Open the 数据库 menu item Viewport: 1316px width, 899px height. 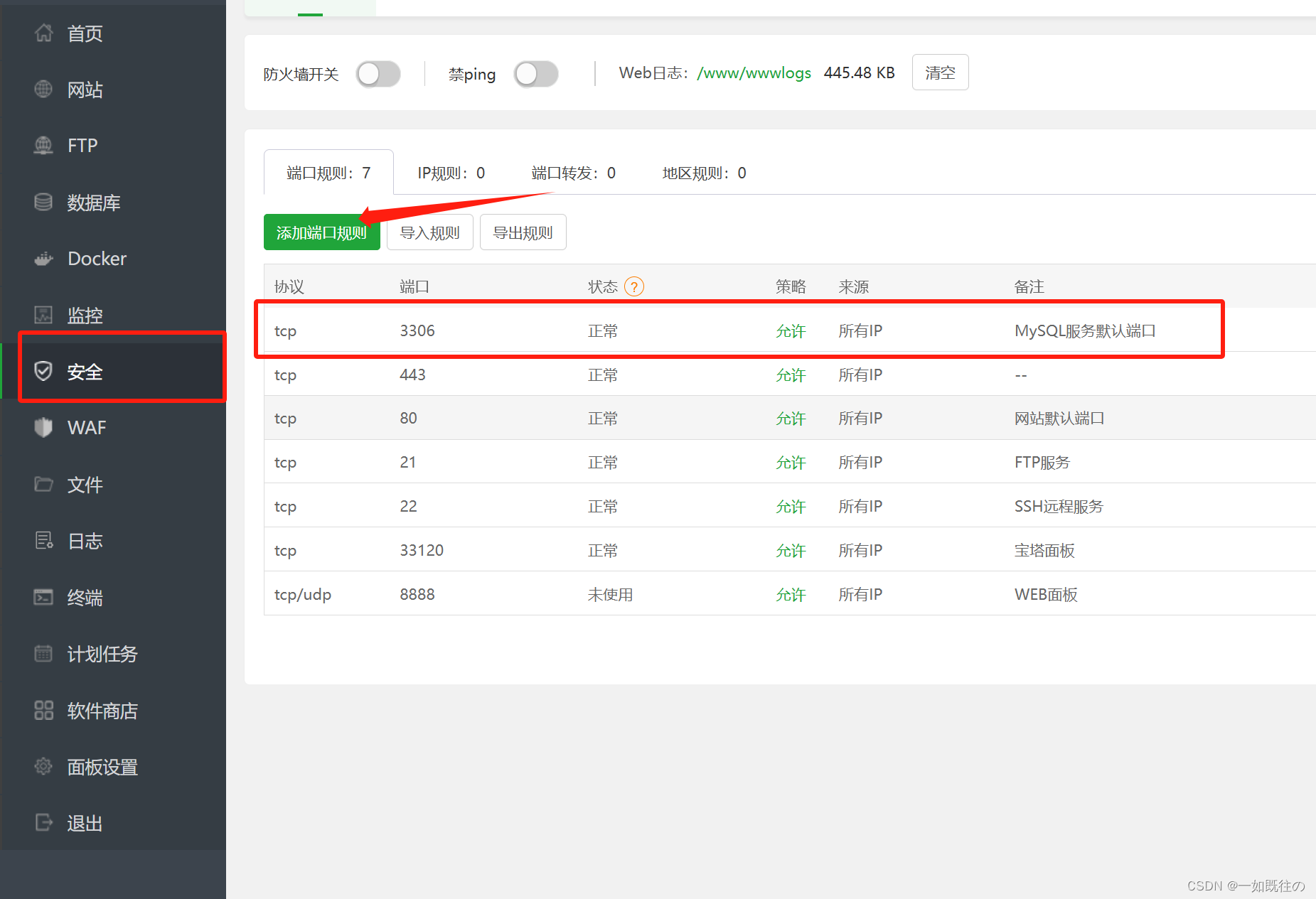coord(114,202)
